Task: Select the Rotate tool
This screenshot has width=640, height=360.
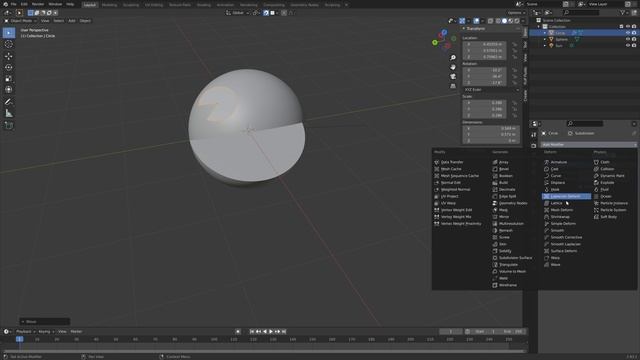Action: tap(9, 67)
